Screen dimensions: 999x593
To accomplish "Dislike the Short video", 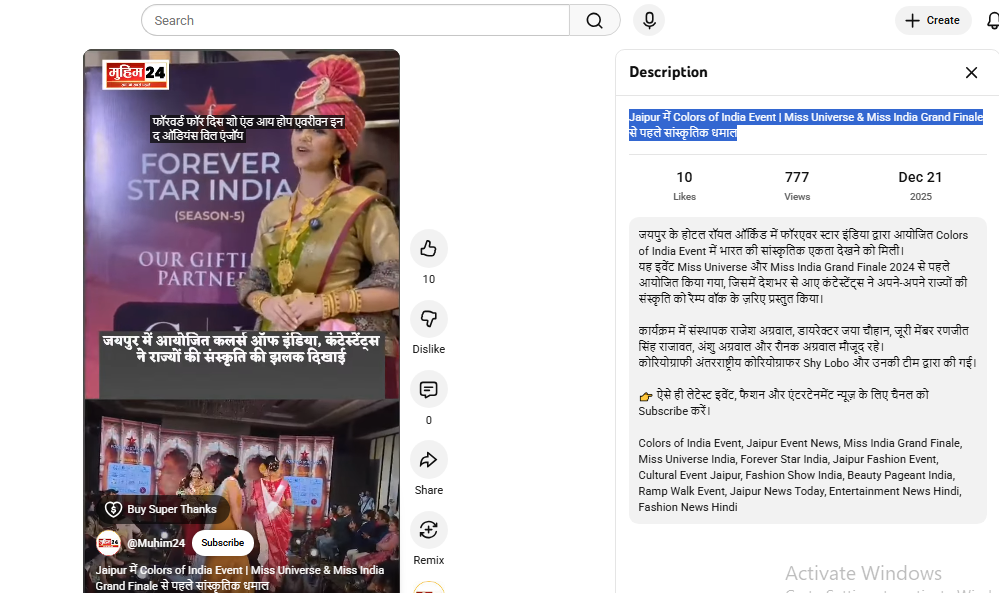I will 428,319.
